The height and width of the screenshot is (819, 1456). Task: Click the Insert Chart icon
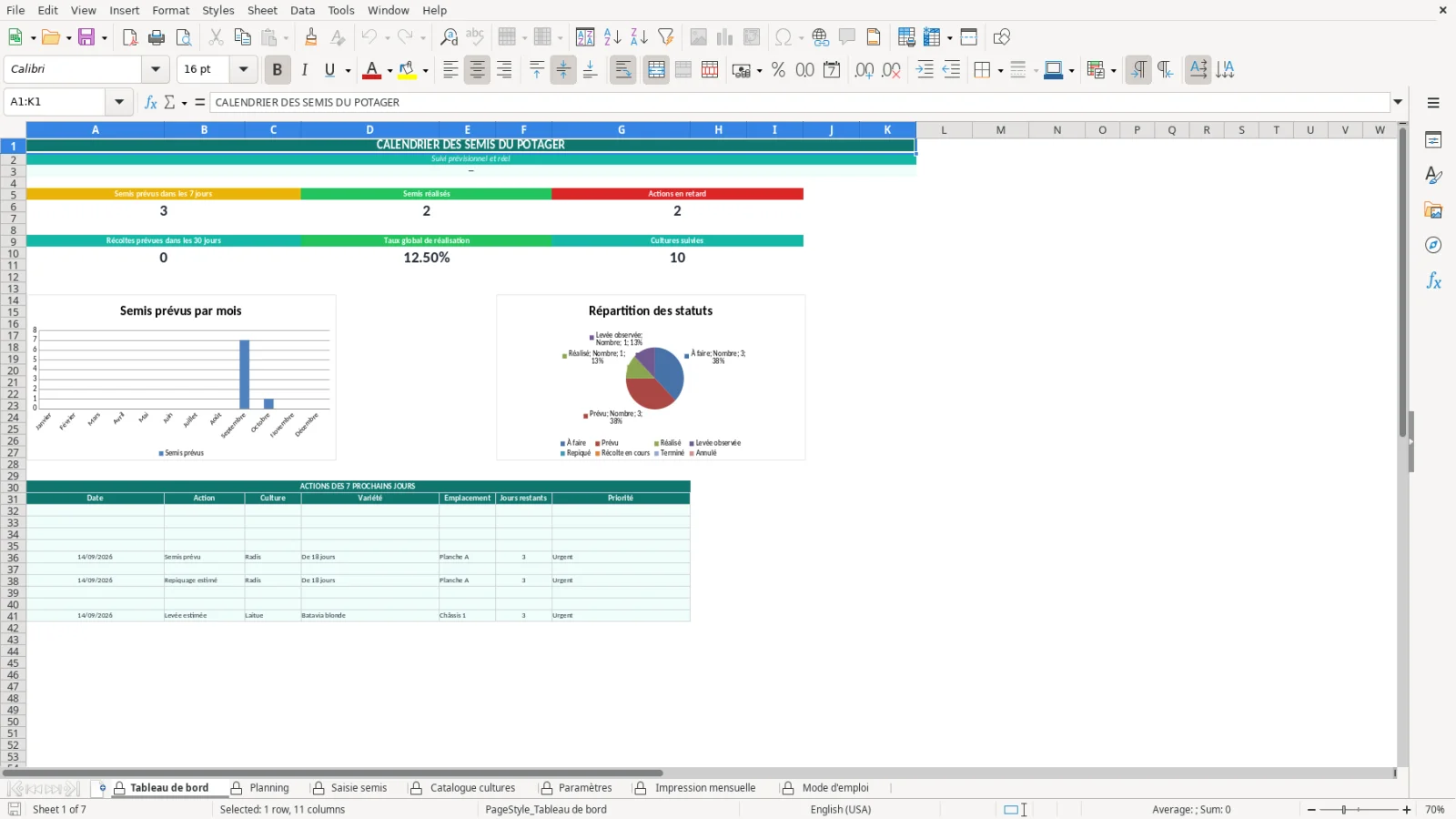point(724,37)
